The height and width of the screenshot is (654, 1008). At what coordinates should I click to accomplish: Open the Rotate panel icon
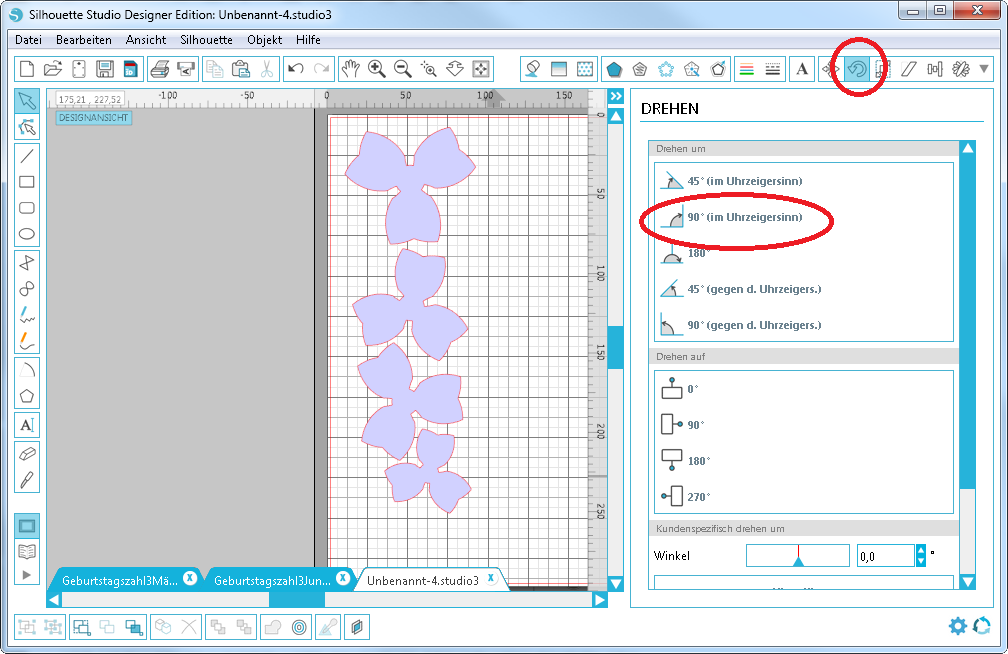tap(857, 69)
